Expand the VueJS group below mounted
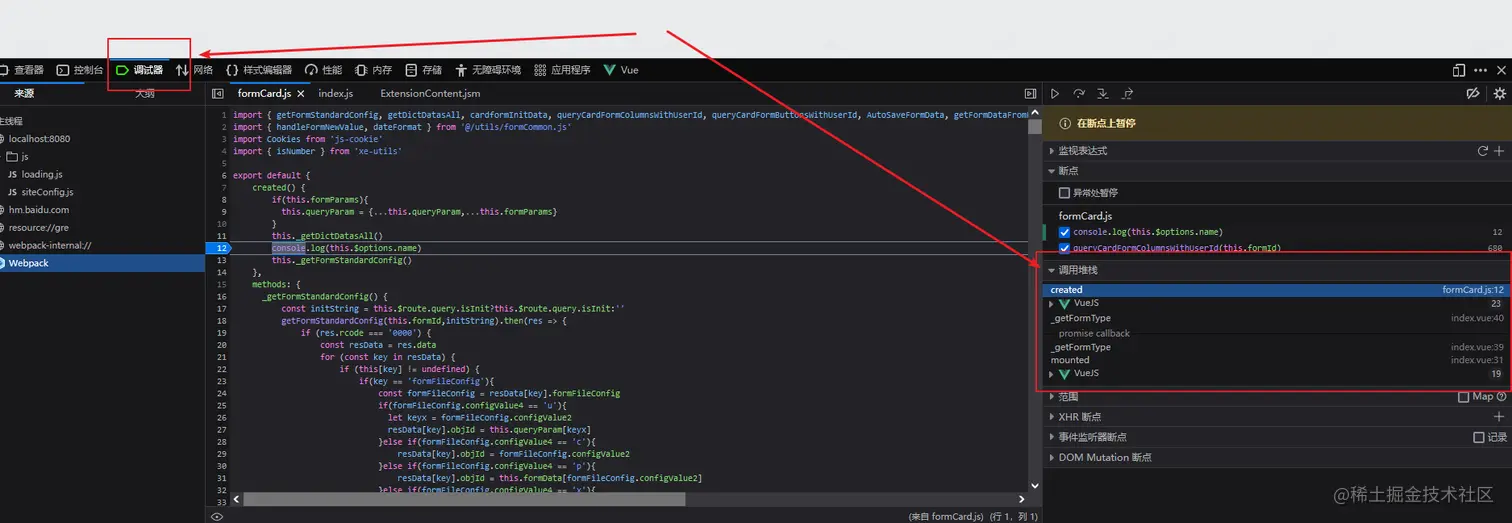The height and width of the screenshot is (523, 1512). 1052,374
